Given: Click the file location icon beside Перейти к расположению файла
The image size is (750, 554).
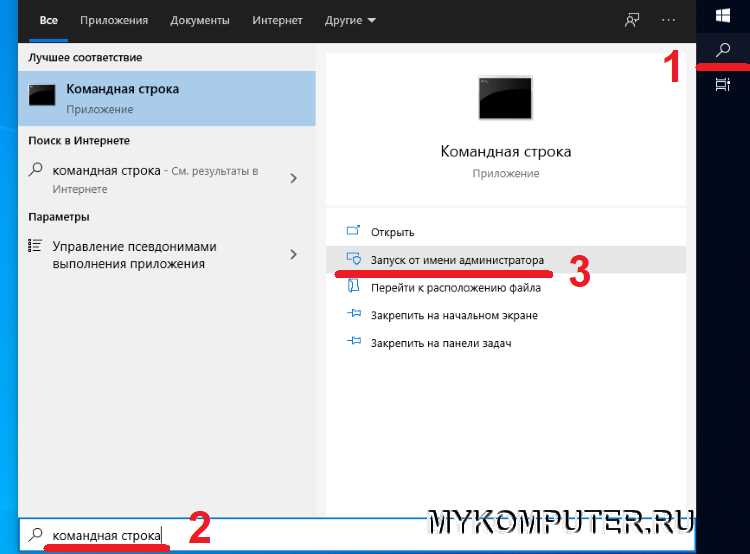Looking at the screenshot, I should coord(353,286).
